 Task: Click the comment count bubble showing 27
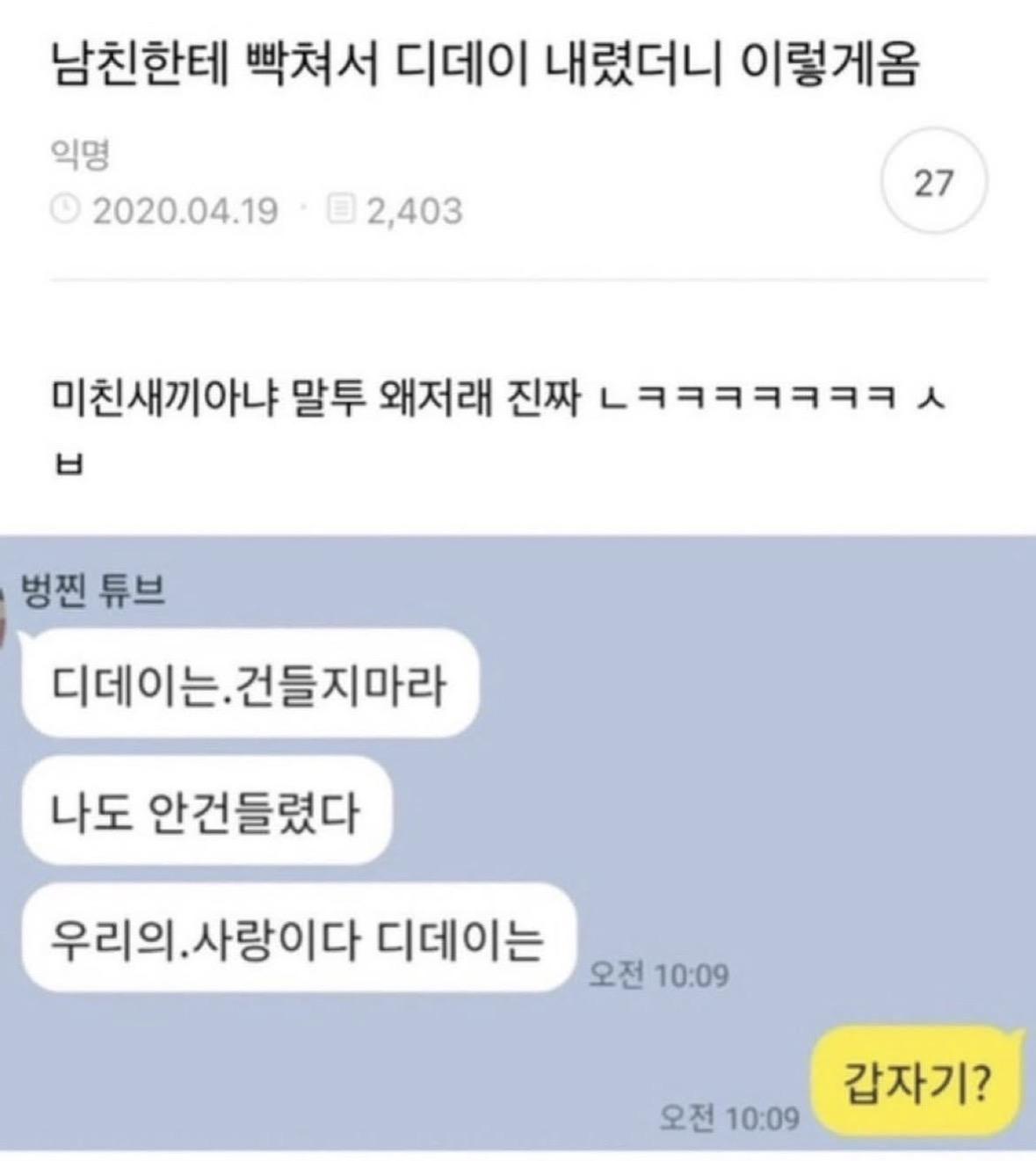[x=934, y=184]
